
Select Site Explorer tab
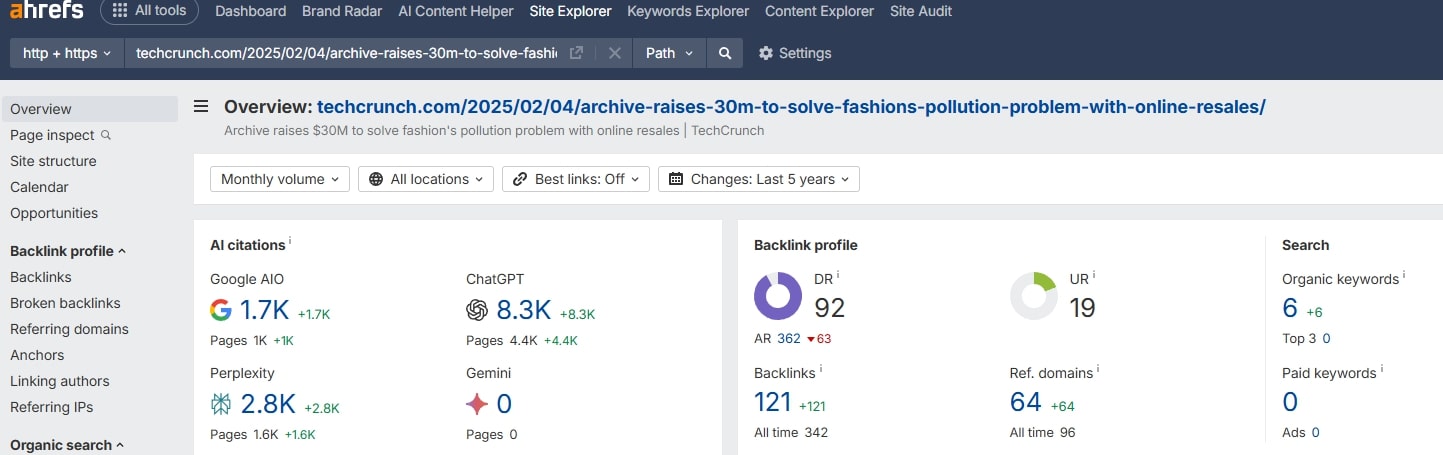pos(570,11)
